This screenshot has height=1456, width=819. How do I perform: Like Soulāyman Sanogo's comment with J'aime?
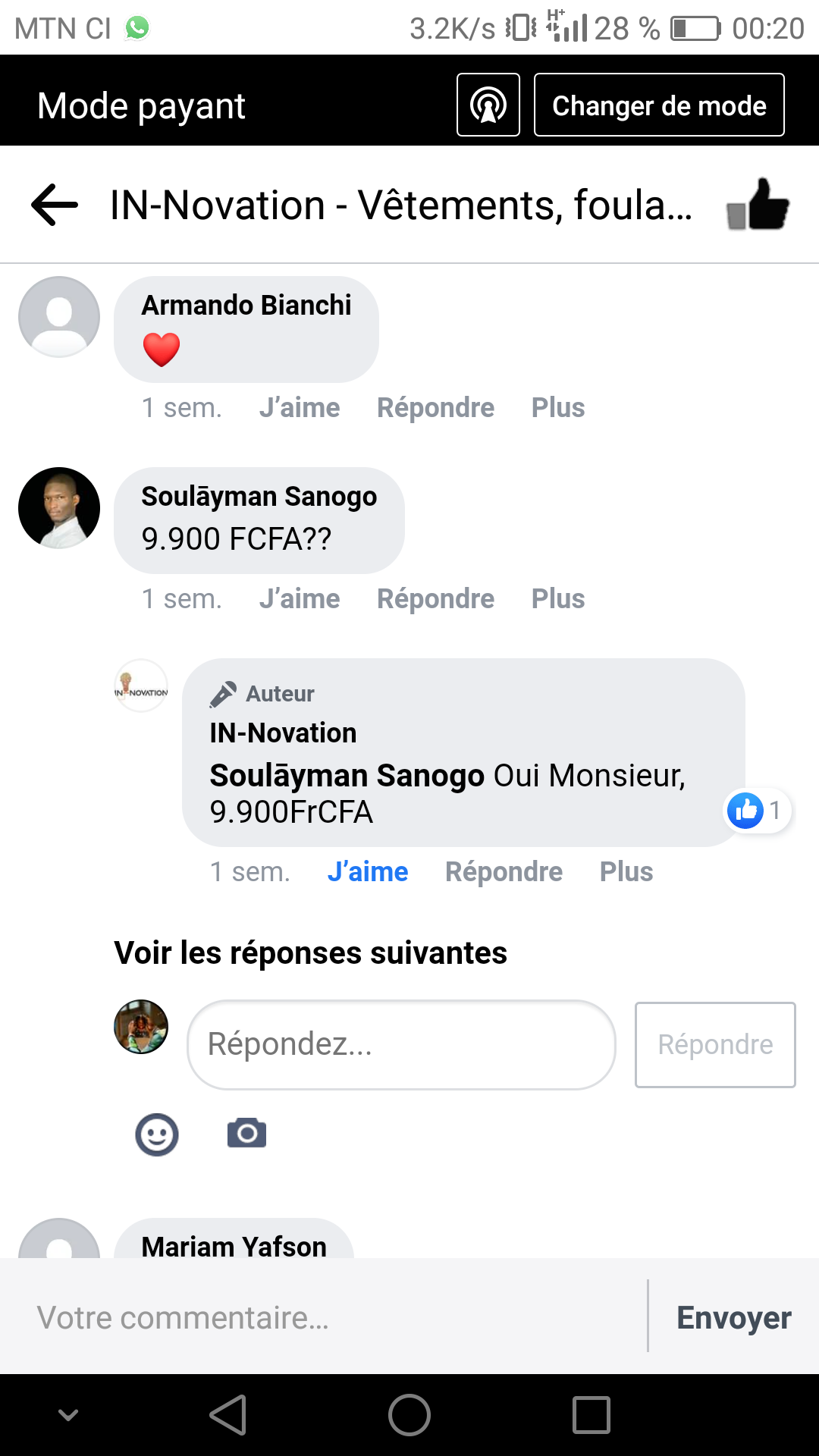click(x=300, y=599)
